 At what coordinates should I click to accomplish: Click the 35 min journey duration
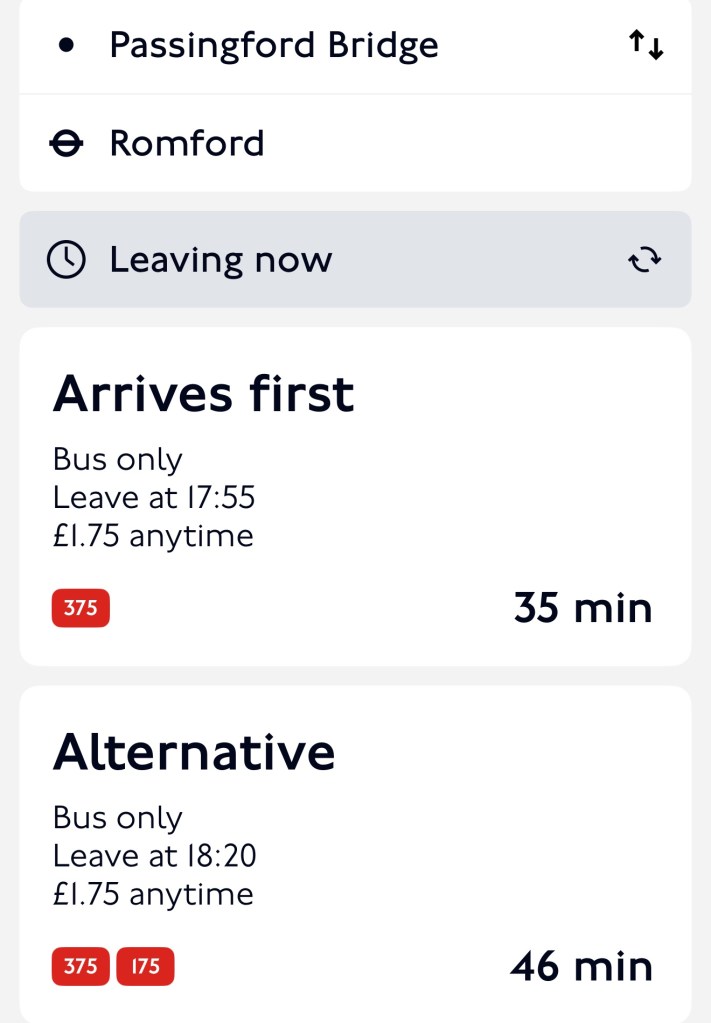(x=582, y=608)
